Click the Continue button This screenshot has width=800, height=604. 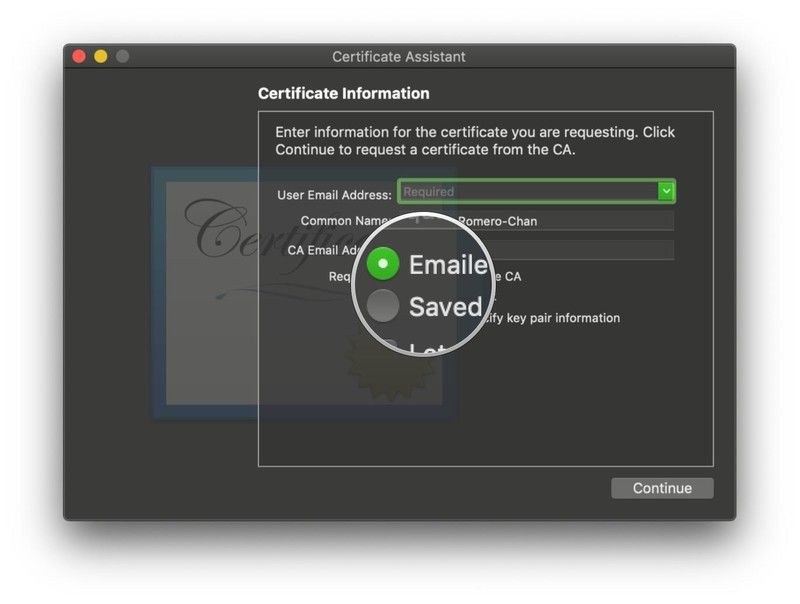[x=662, y=488]
